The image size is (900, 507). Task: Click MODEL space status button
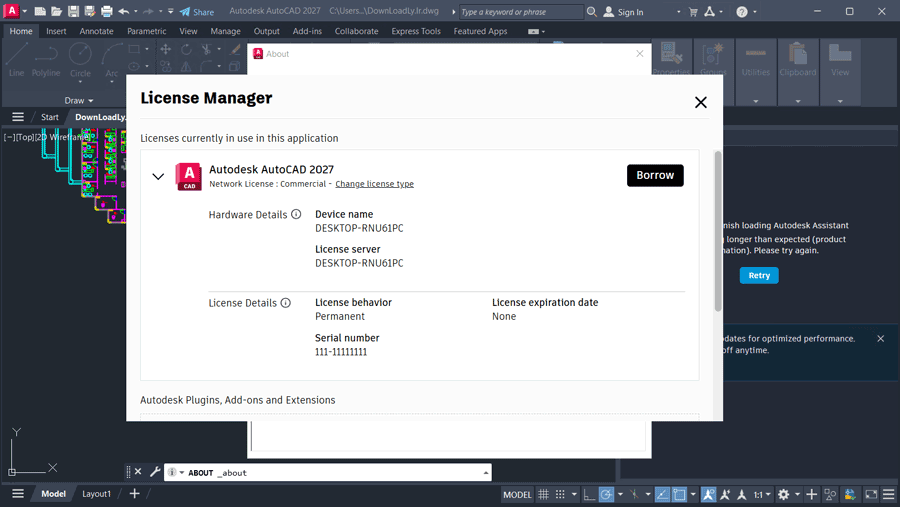click(x=517, y=494)
